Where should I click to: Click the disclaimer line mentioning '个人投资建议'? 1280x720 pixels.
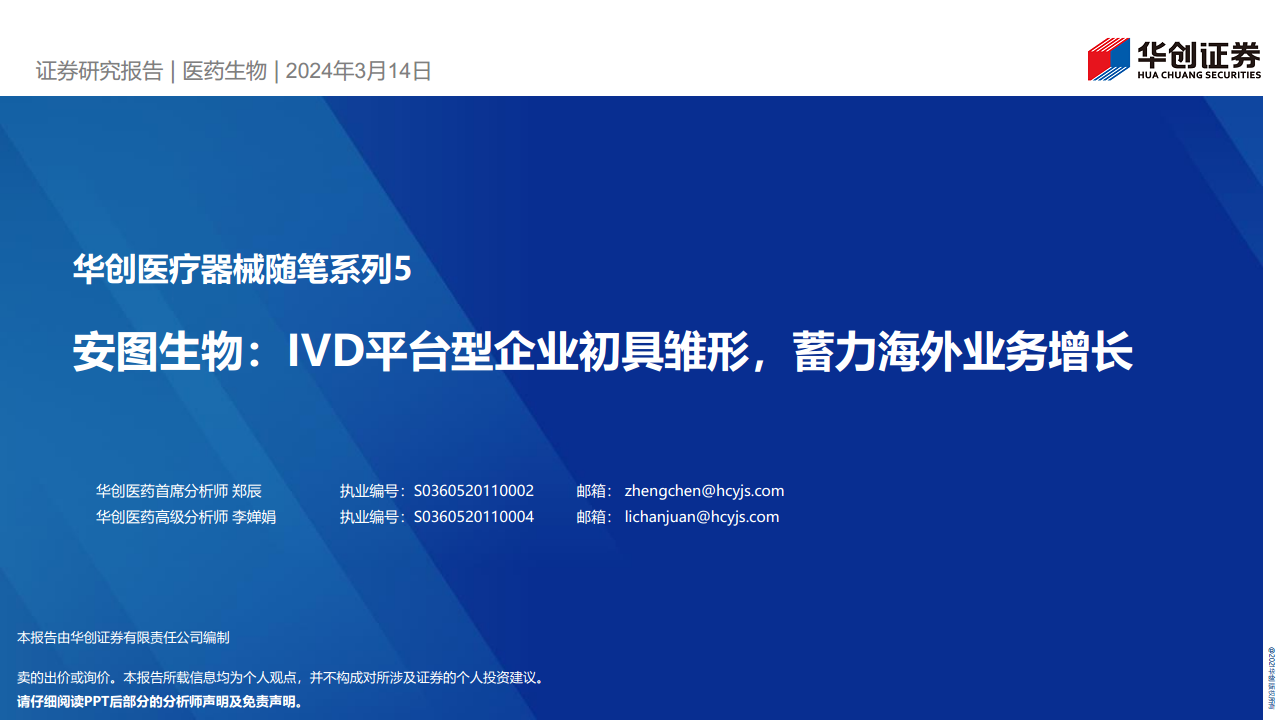point(281,677)
